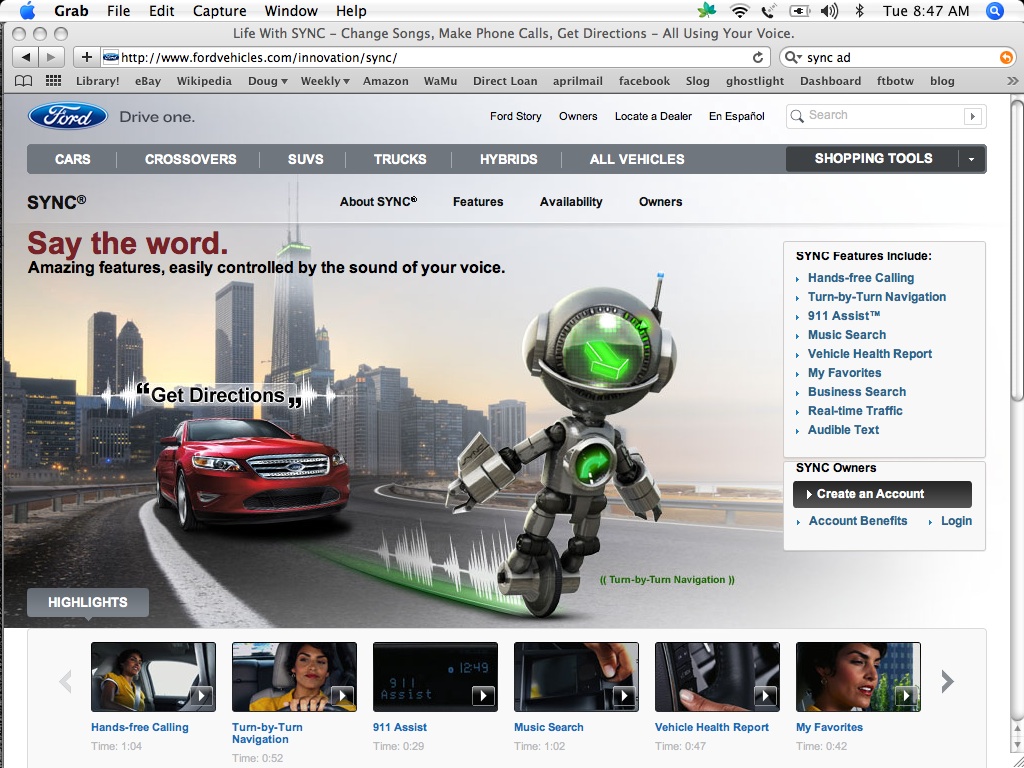Click the magnifier icon in Safari search
This screenshot has height=768, width=1024.
pyautogui.click(x=793, y=57)
